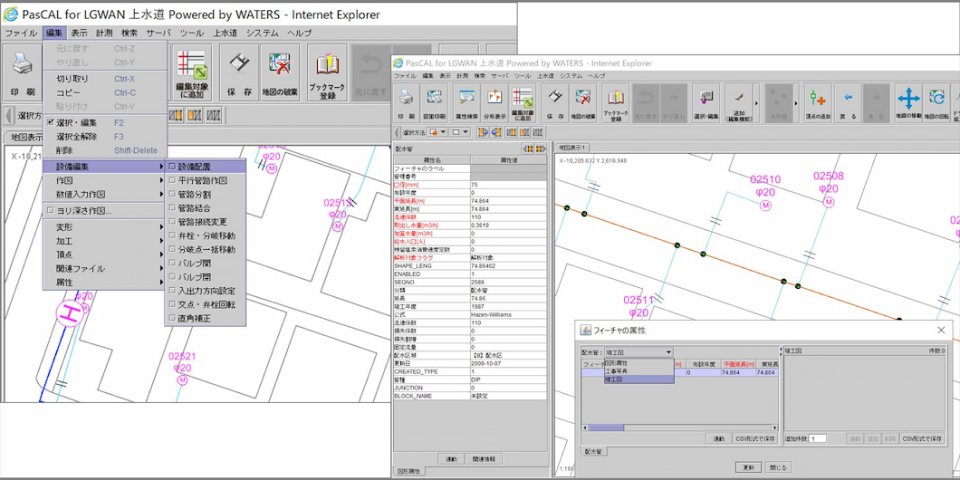Toggle the 選択・編集 checked menu item
The width and height of the screenshot is (960, 480).
pyautogui.click(x=105, y=122)
